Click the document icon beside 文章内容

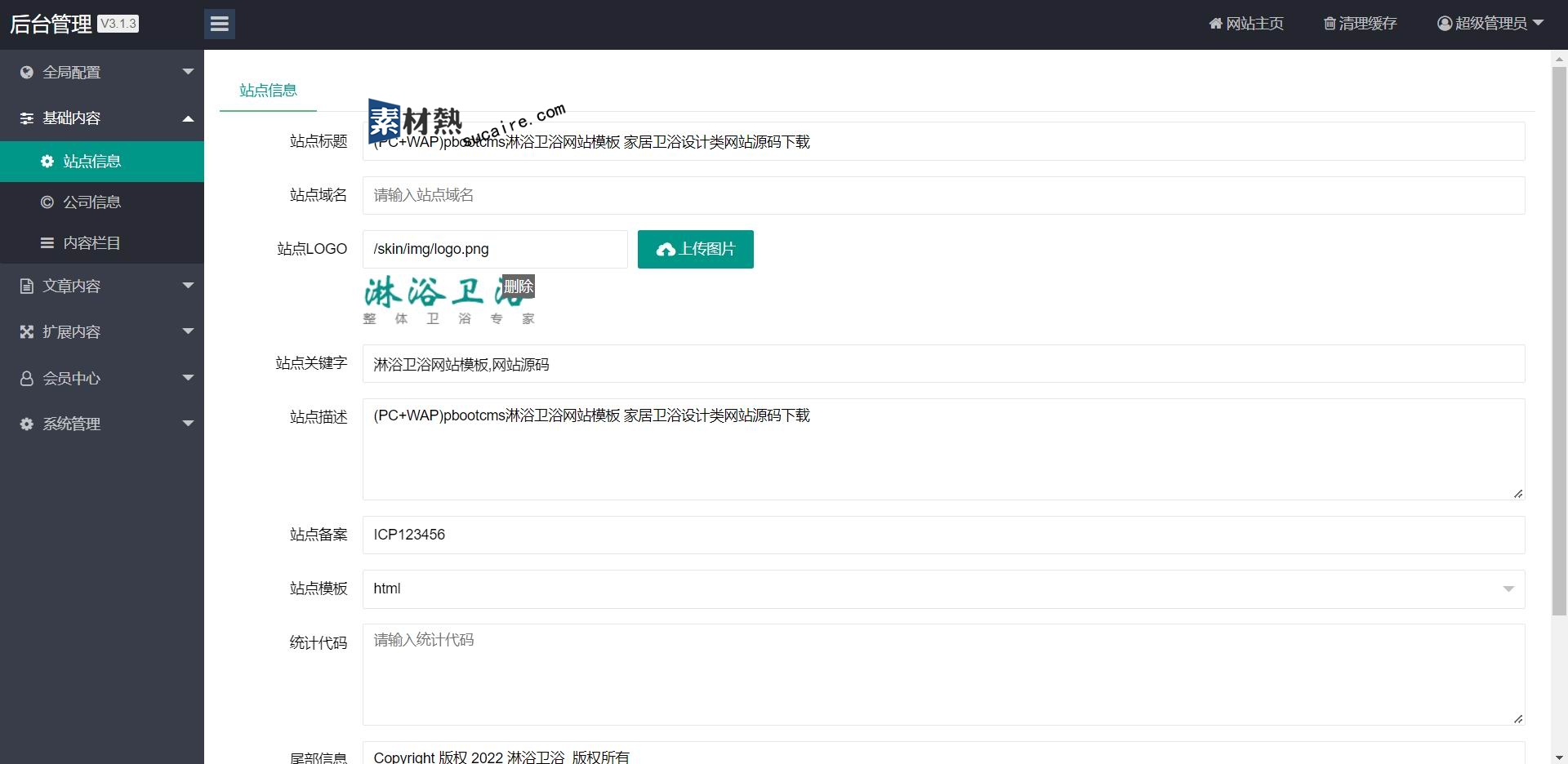tap(27, 286)
